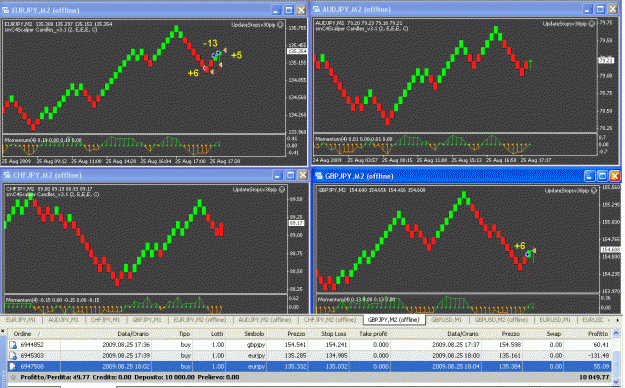
Task: Click the -13 trade label on EURJPY chart
Action: (210, 43)
